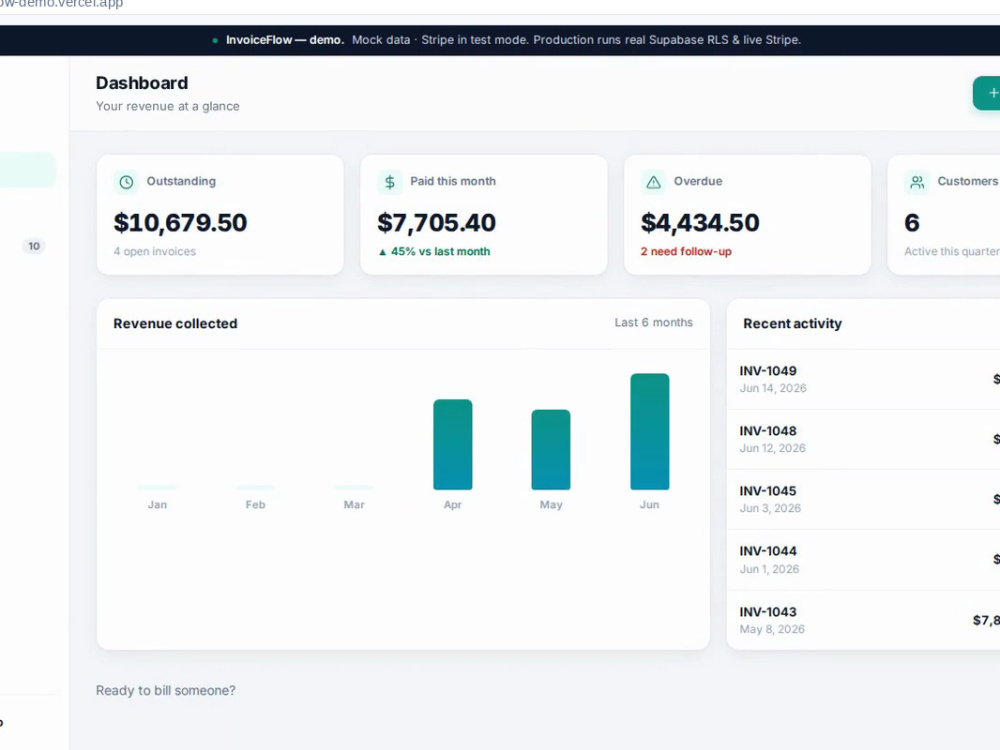Image resolution: width=1000 pixels, height=750 pixels.
Task: Click the $4,434.50 overdue amount
Action: click(700, 223)
